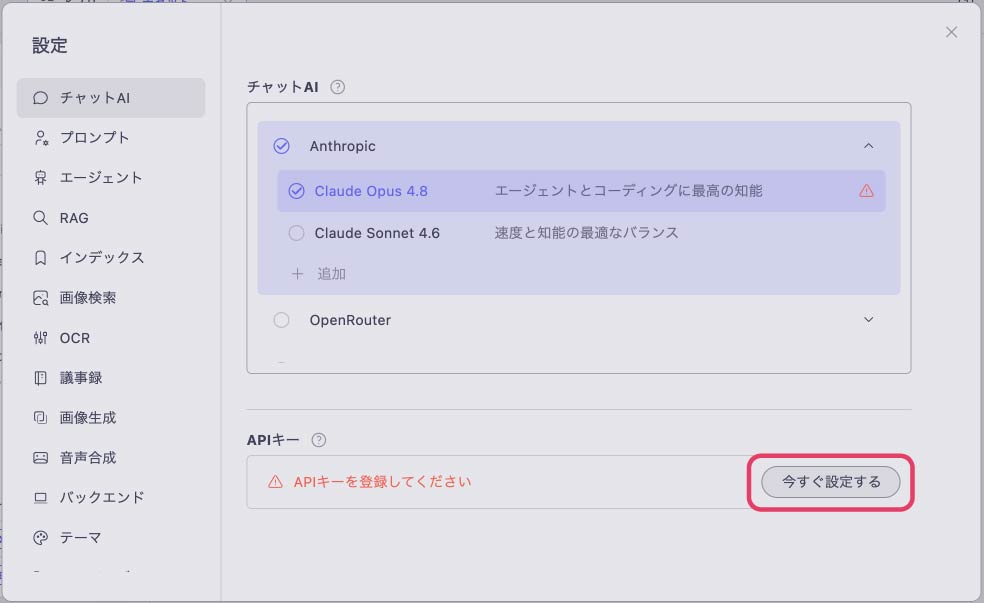The image size is (984, 603).
Task: Expand the OpenRouter provider section chevron
Action: point(869,320)
